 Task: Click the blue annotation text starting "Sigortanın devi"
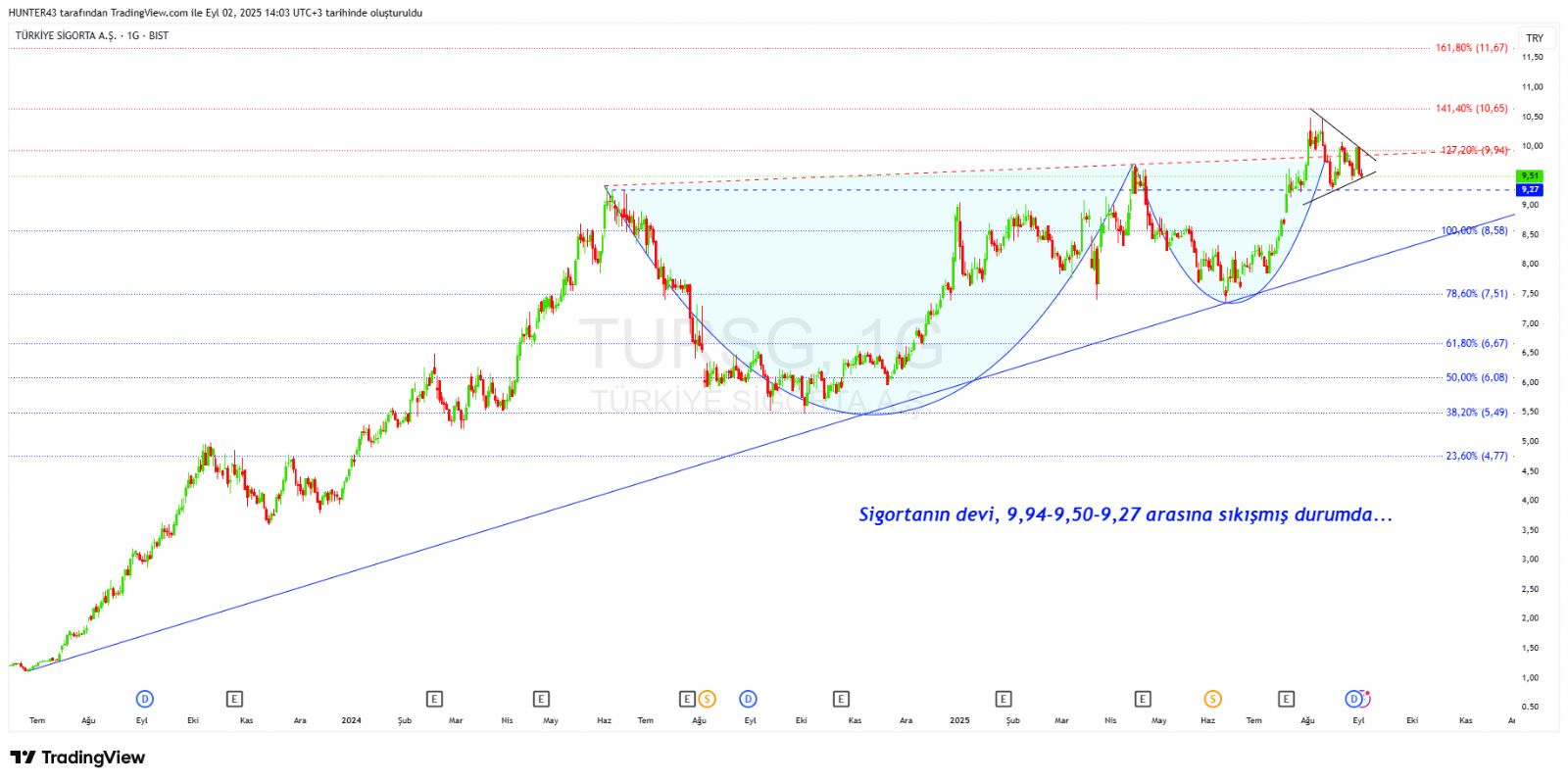click(x=1125, y=514)
